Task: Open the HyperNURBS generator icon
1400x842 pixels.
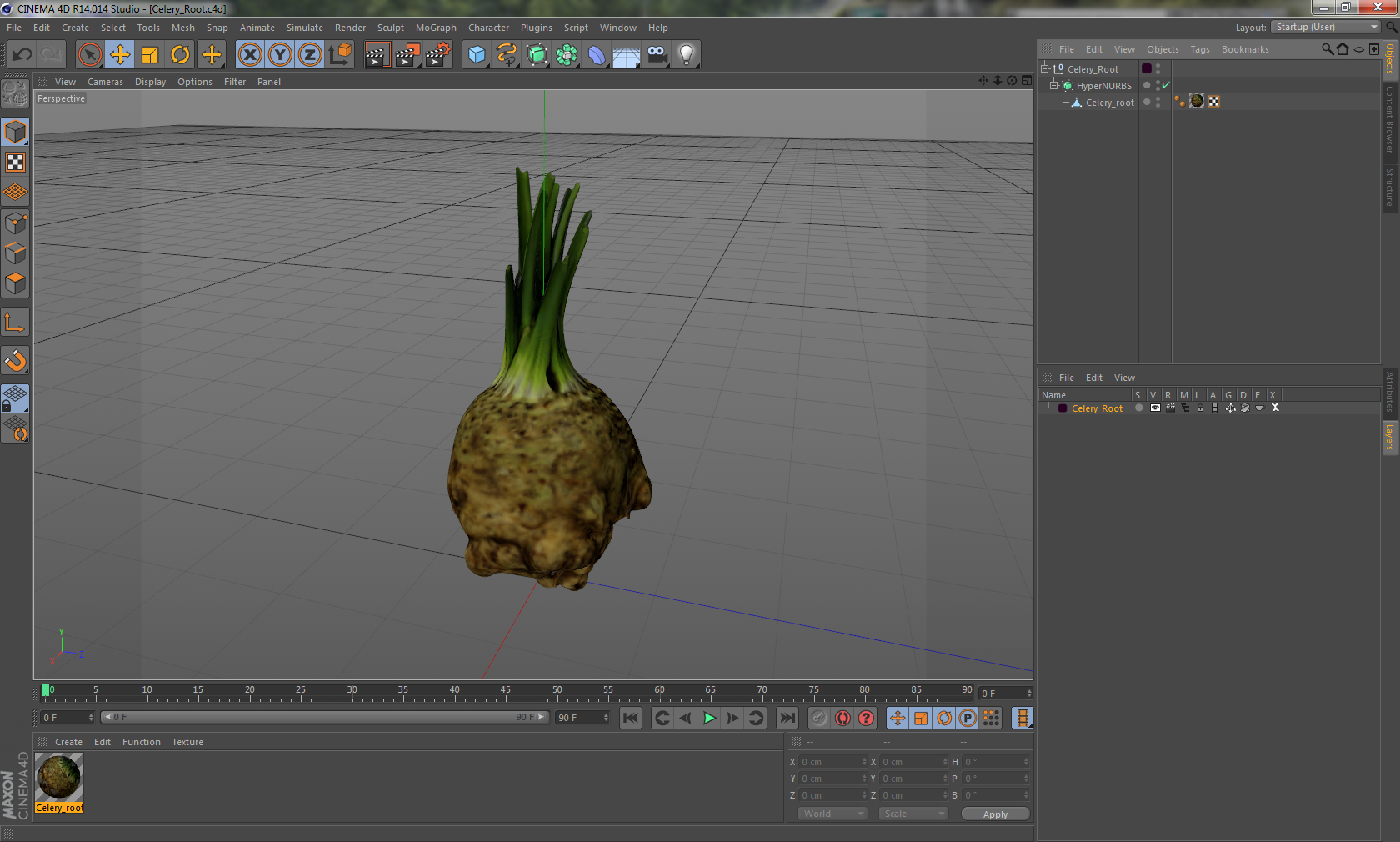Action: click(x=537, y=55)
